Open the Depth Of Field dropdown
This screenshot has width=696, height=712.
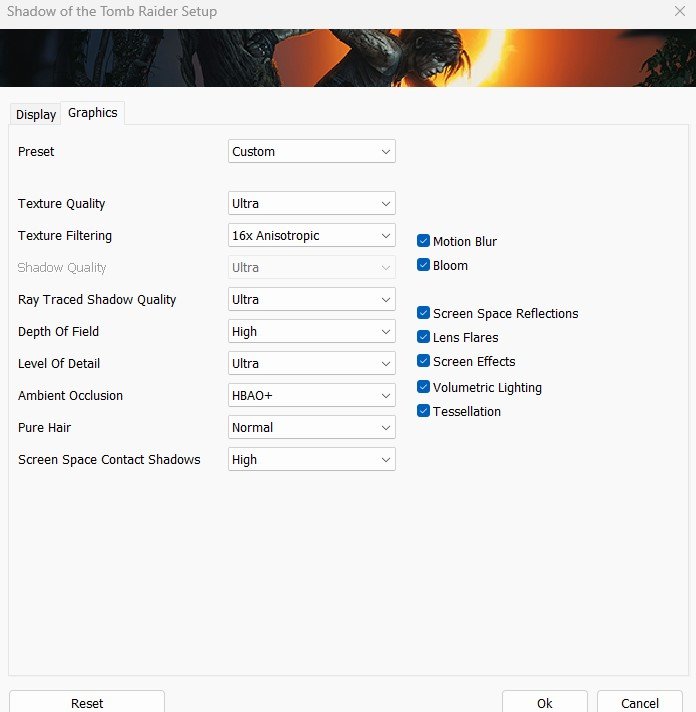(x=311, y=331)
